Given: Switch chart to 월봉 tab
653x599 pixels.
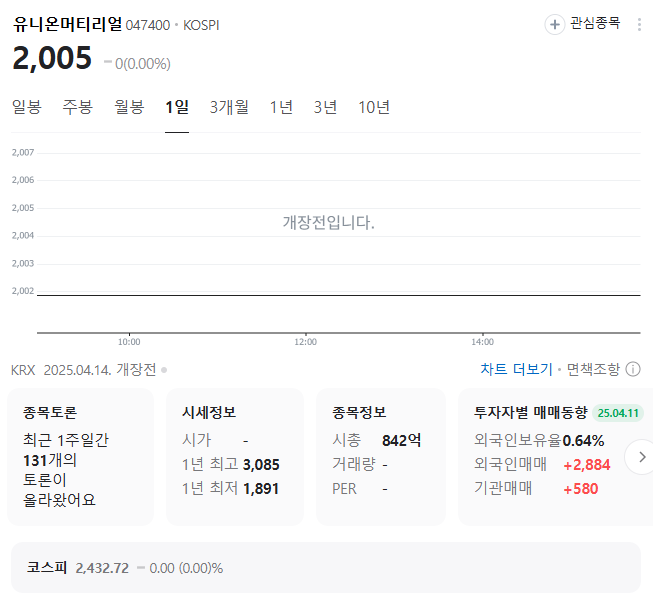Looking at the screenshot, I should pyautogui.click(x=129, y=107).
